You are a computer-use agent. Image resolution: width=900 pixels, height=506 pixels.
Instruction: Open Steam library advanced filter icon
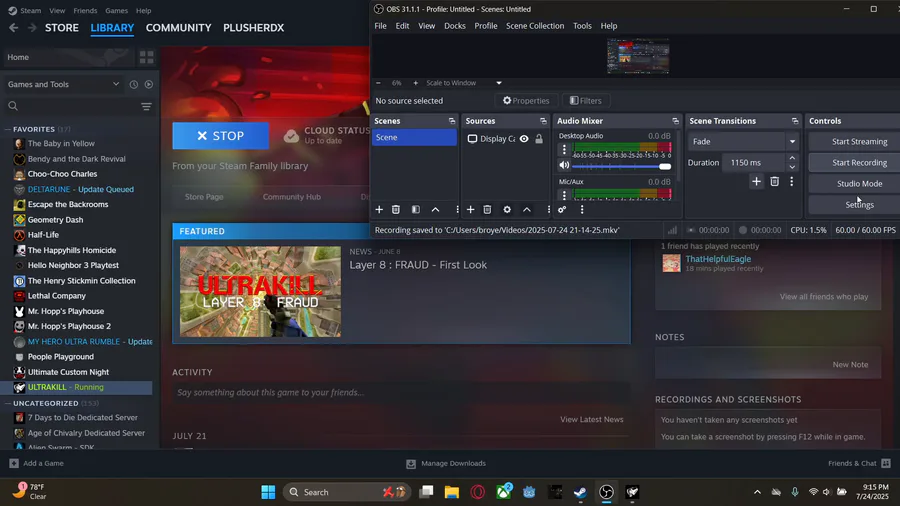pyautogui.click(x=146, y=106)
